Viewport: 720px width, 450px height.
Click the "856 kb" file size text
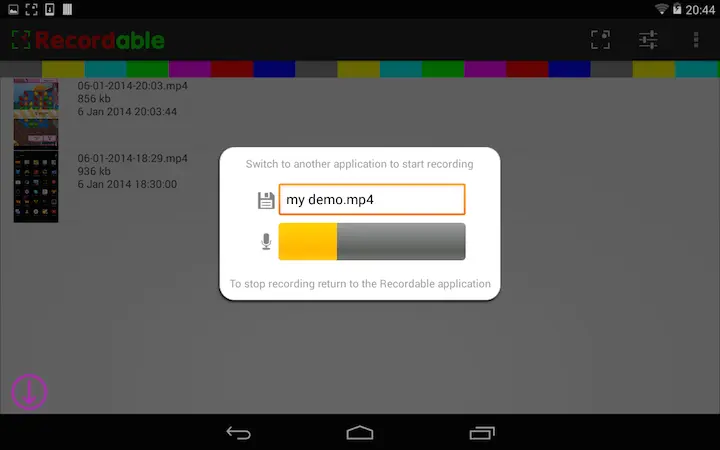(x=94, y=99)
